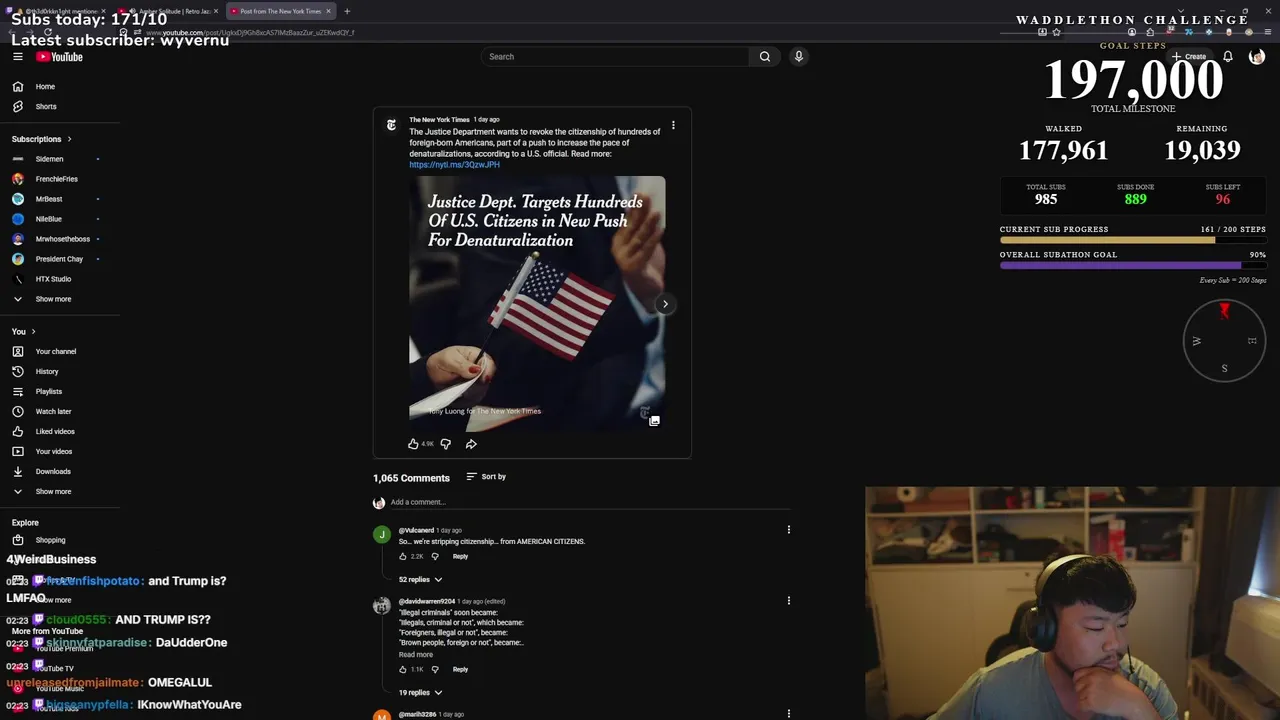Image resolution: width=1280 pixels, height=720 pixels.
Task: Dislike the New York Times post
Action: click(446, 444)
